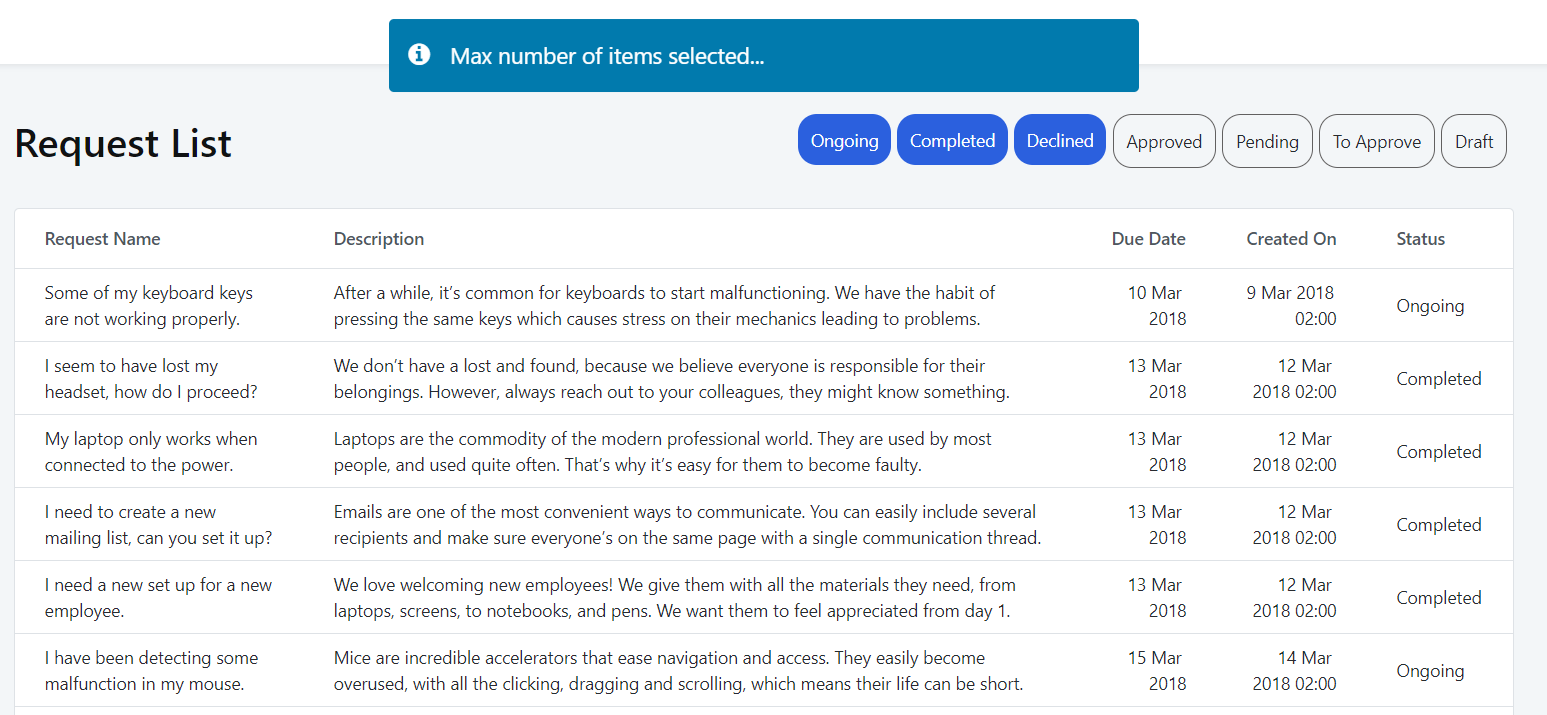Click the '14 Mar 2018 02:00' created date
Screen dimensions: 1547x715
tap(1294, 671)
